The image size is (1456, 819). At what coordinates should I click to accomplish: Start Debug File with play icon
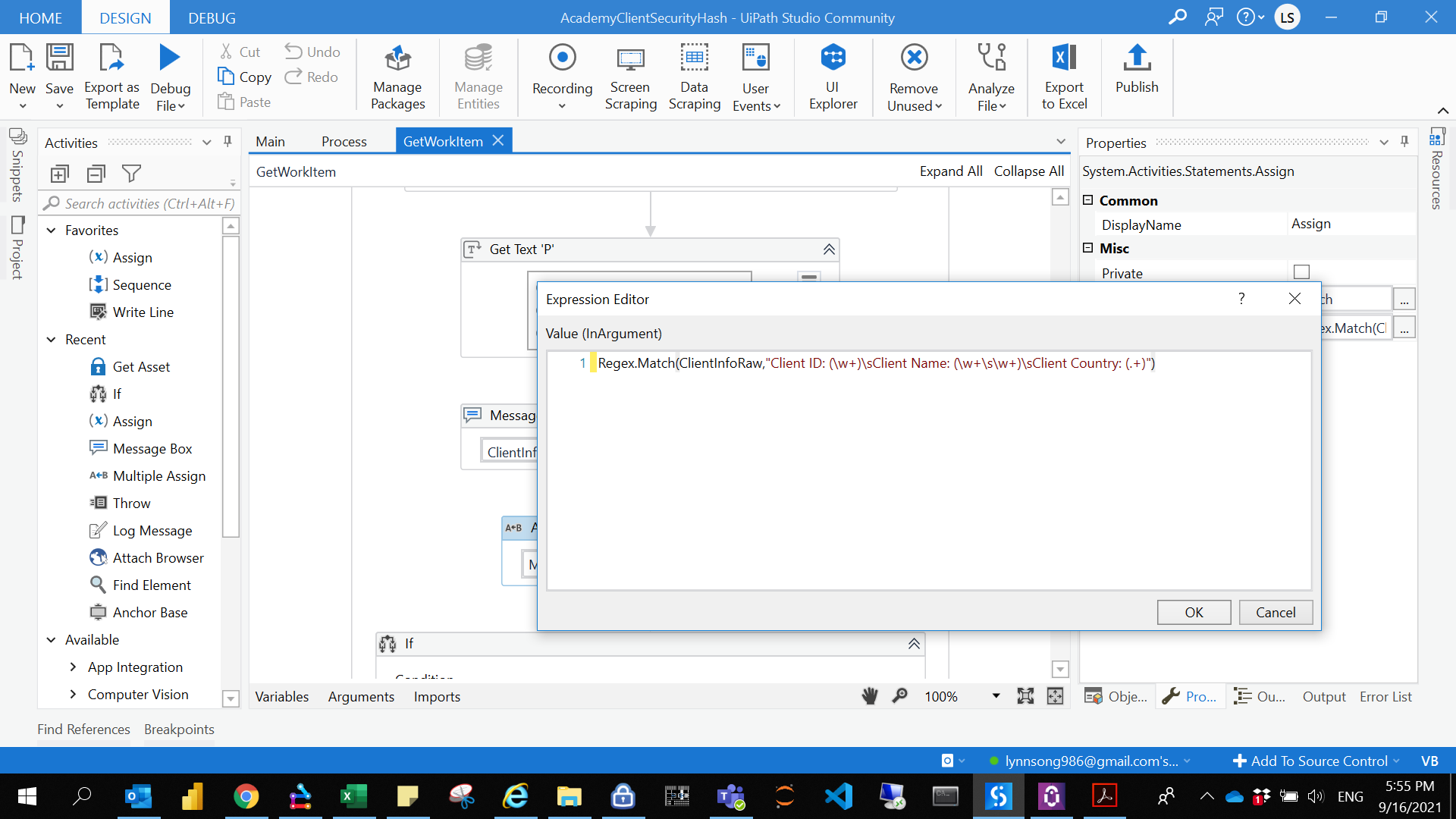pos(170,58)
